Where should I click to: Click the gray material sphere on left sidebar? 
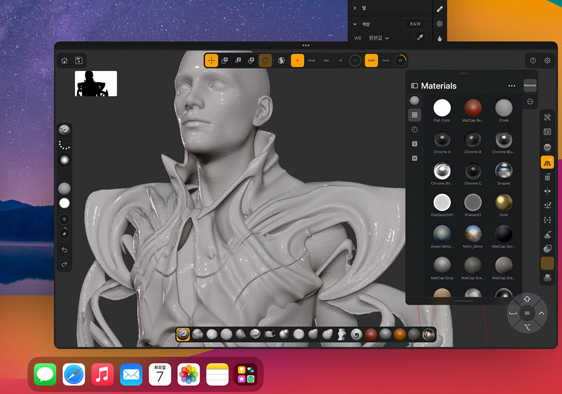click(x=65, y=188)
